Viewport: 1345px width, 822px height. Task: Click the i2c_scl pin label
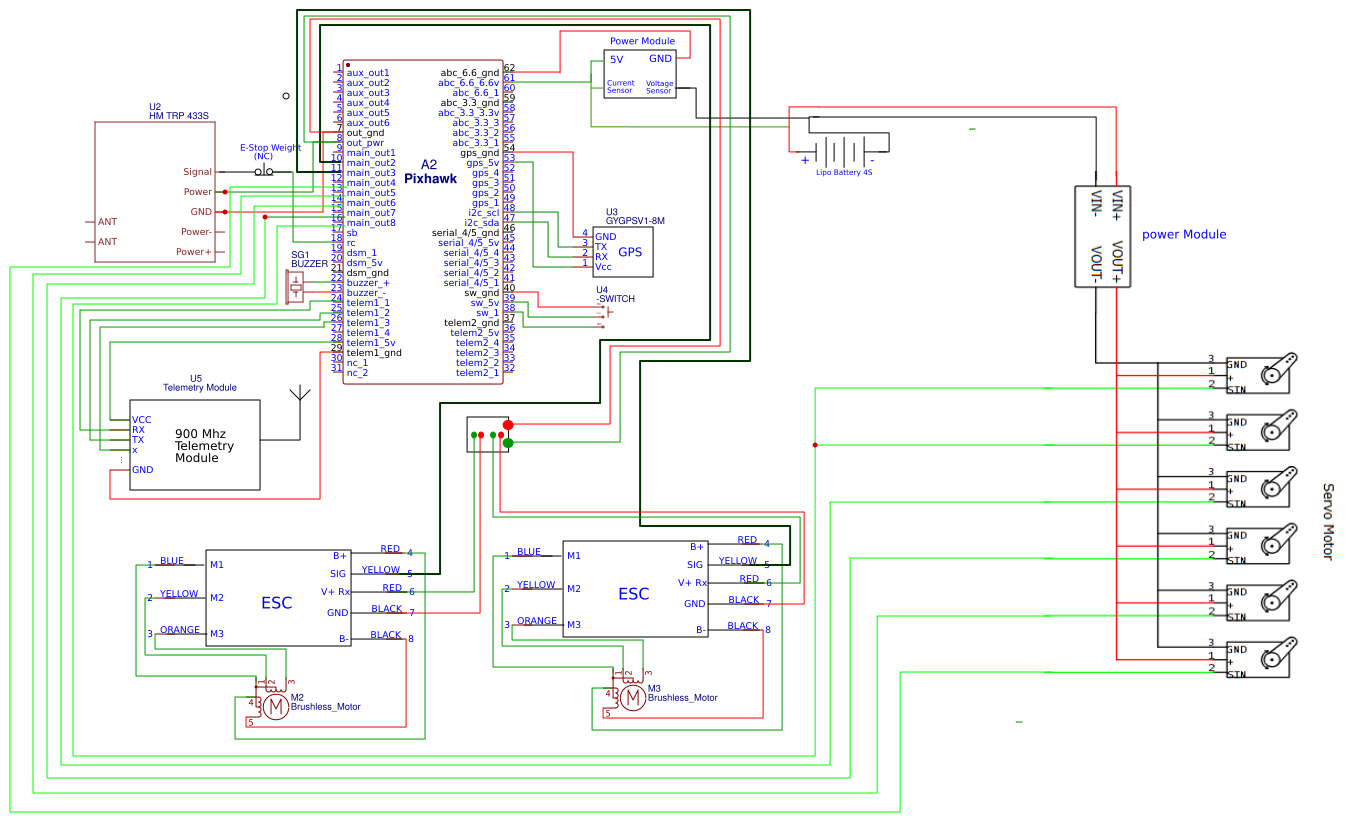click(x=483, y=213)
